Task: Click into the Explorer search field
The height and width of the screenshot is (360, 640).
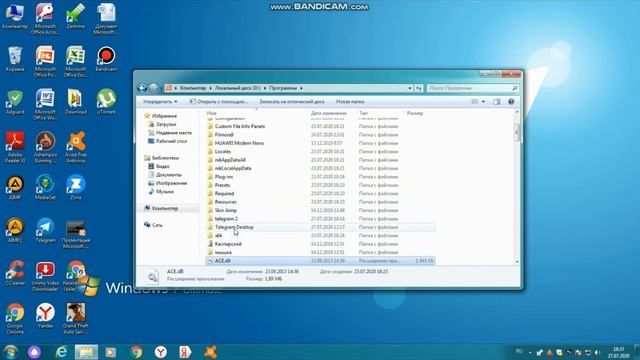Action: pos(469,88)
